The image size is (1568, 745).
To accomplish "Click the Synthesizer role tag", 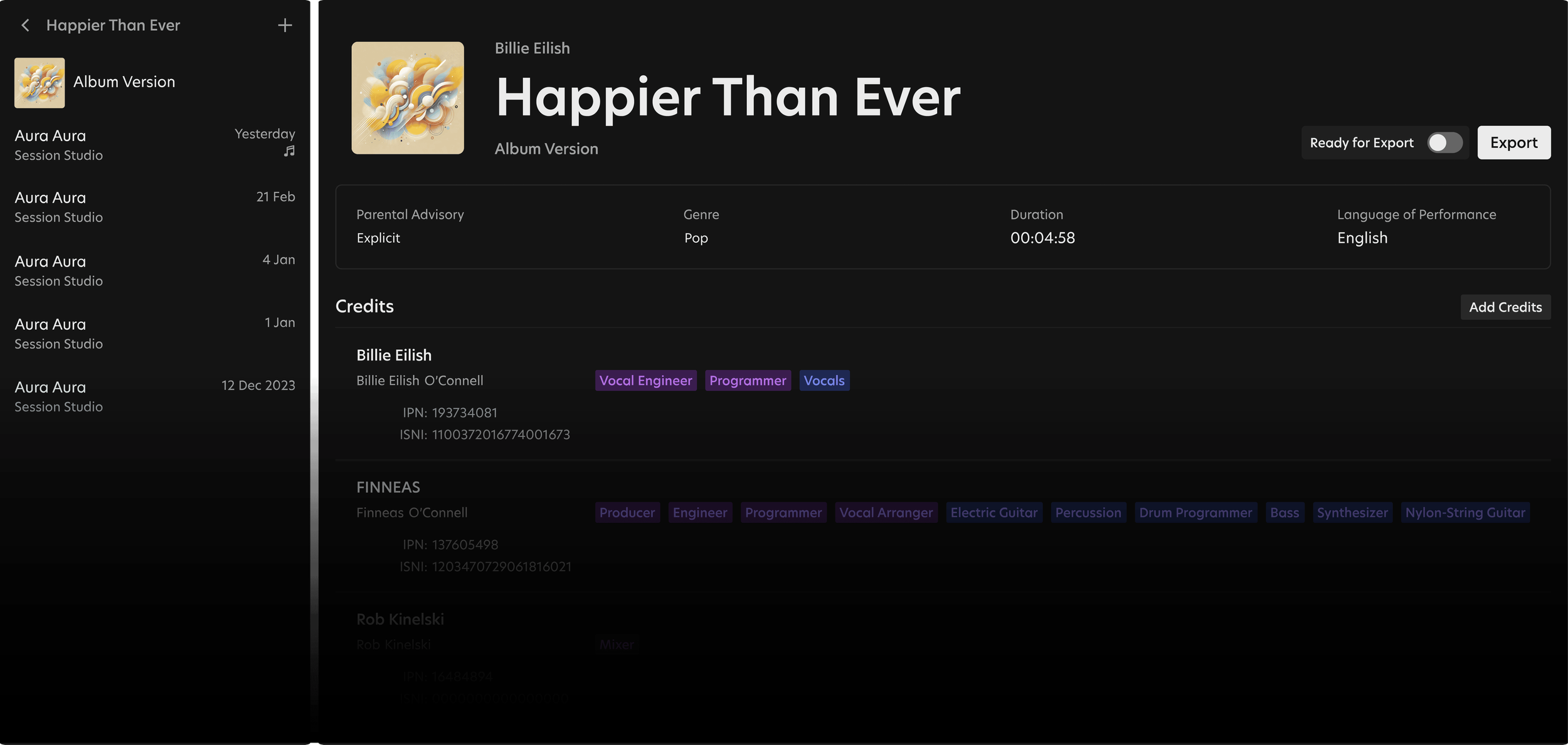I will (x=1352, y=513).
